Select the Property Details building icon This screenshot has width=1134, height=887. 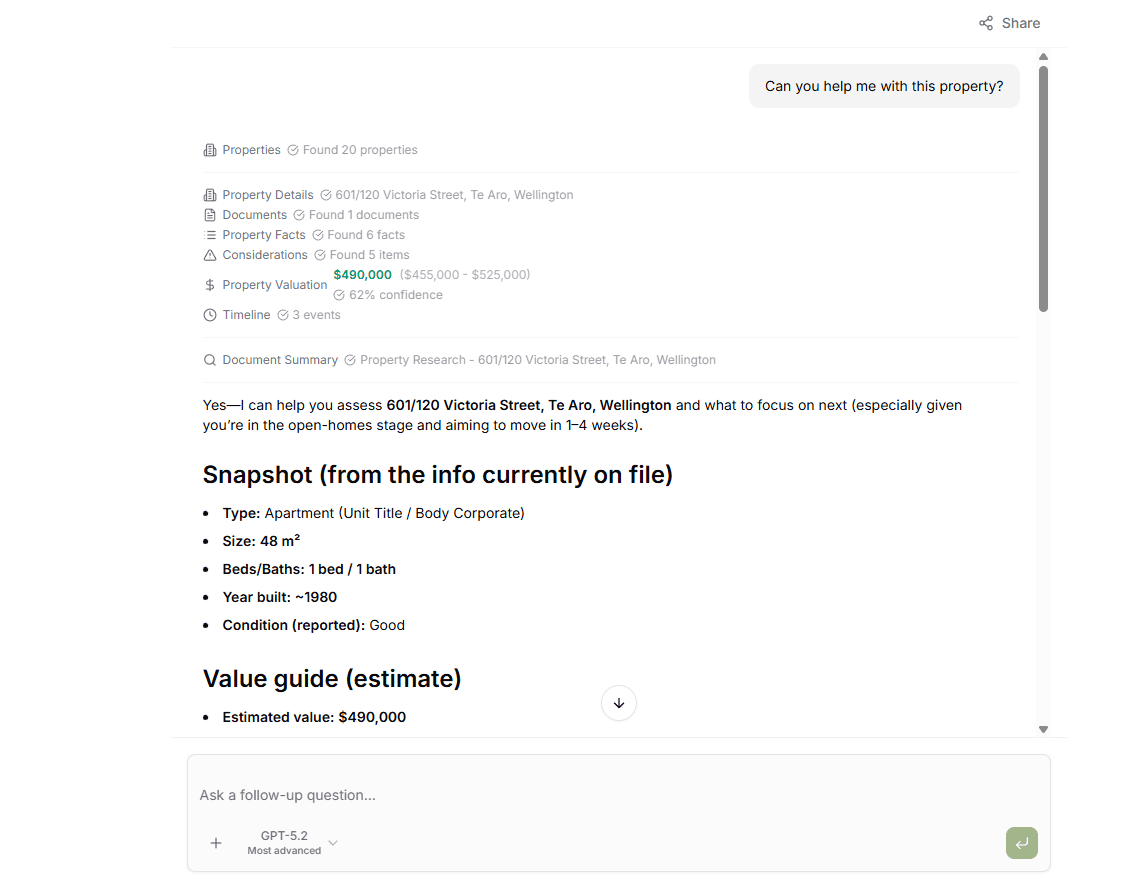click(209, 194)
